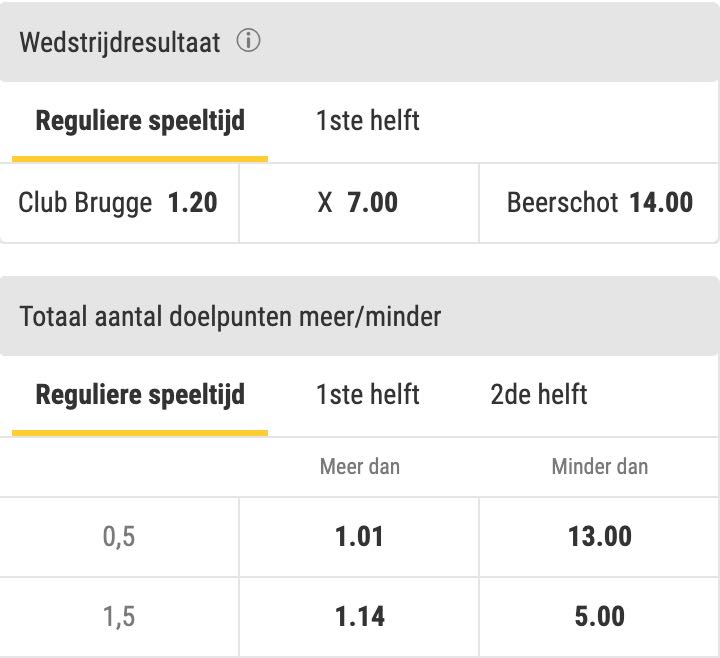The image size is (720, 658).
Task: Bet on Club Brugge at 1.20
Action: [119, 202]
